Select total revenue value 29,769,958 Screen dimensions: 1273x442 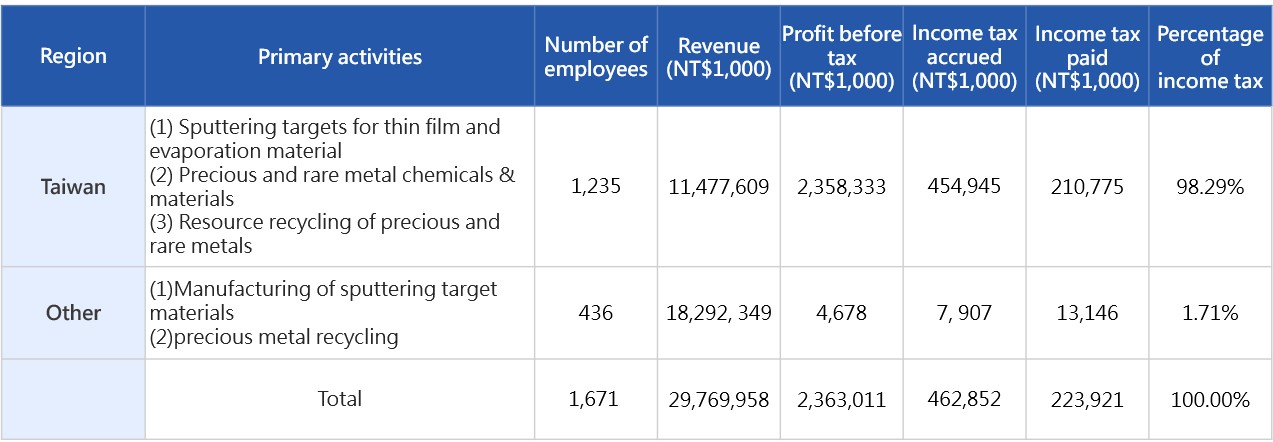point(718,400)
